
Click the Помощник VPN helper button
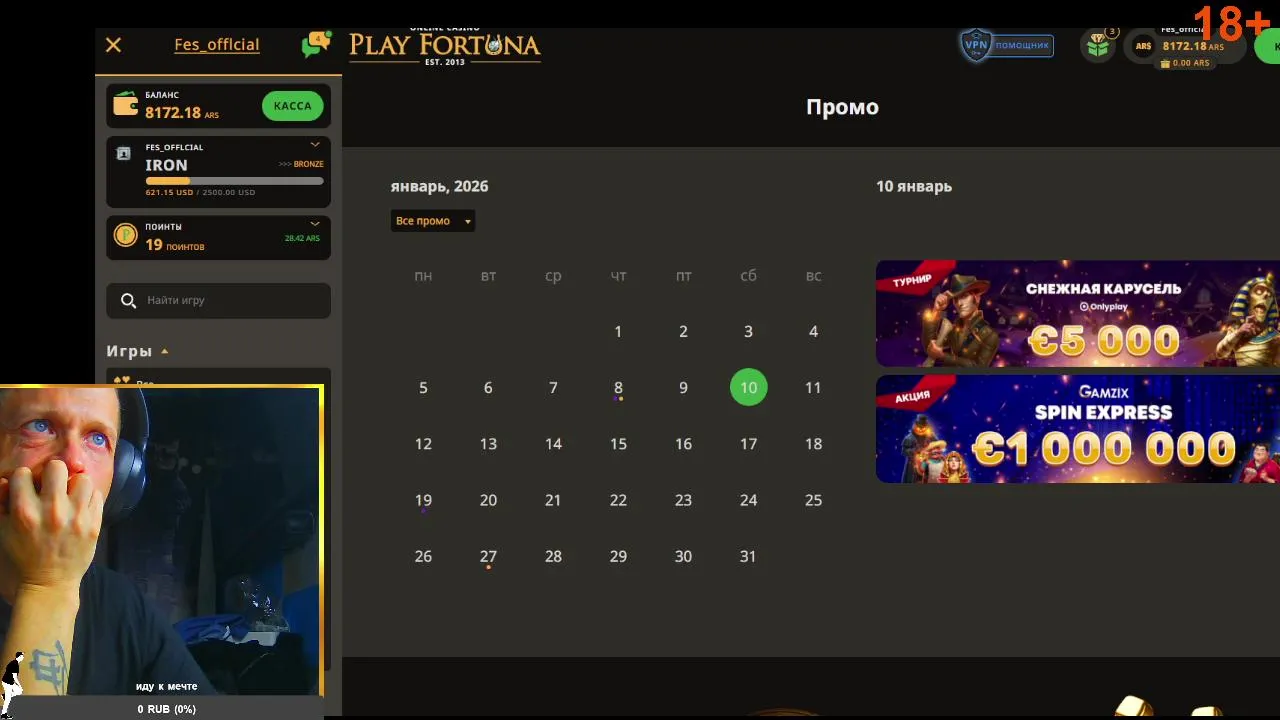tap(1022, 46)
